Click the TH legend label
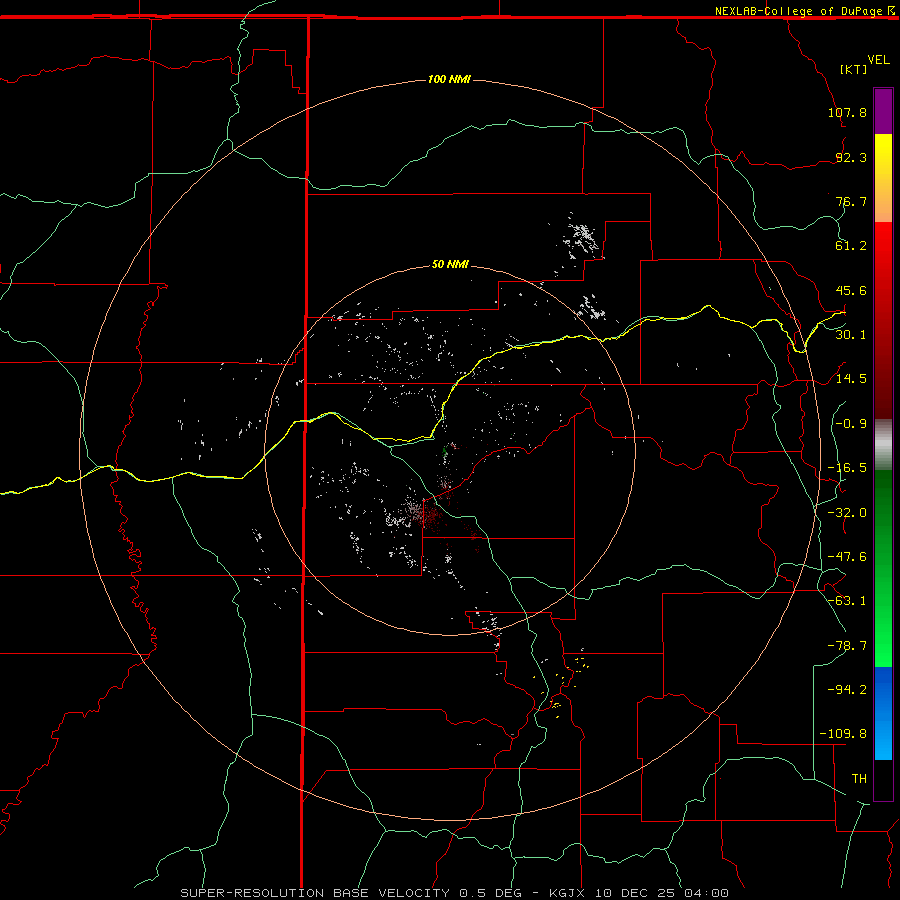 click(x=859, y=779)
